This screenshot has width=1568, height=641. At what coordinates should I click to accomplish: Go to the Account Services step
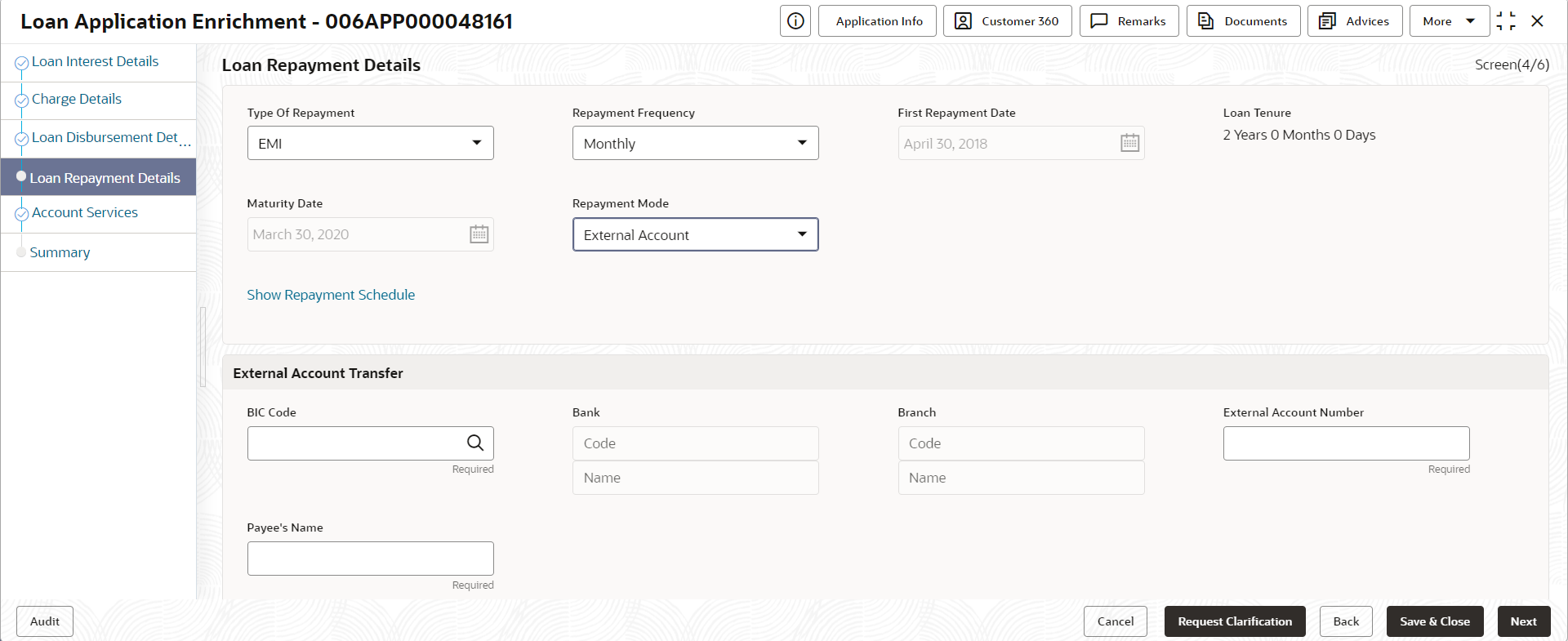[85, 212]
